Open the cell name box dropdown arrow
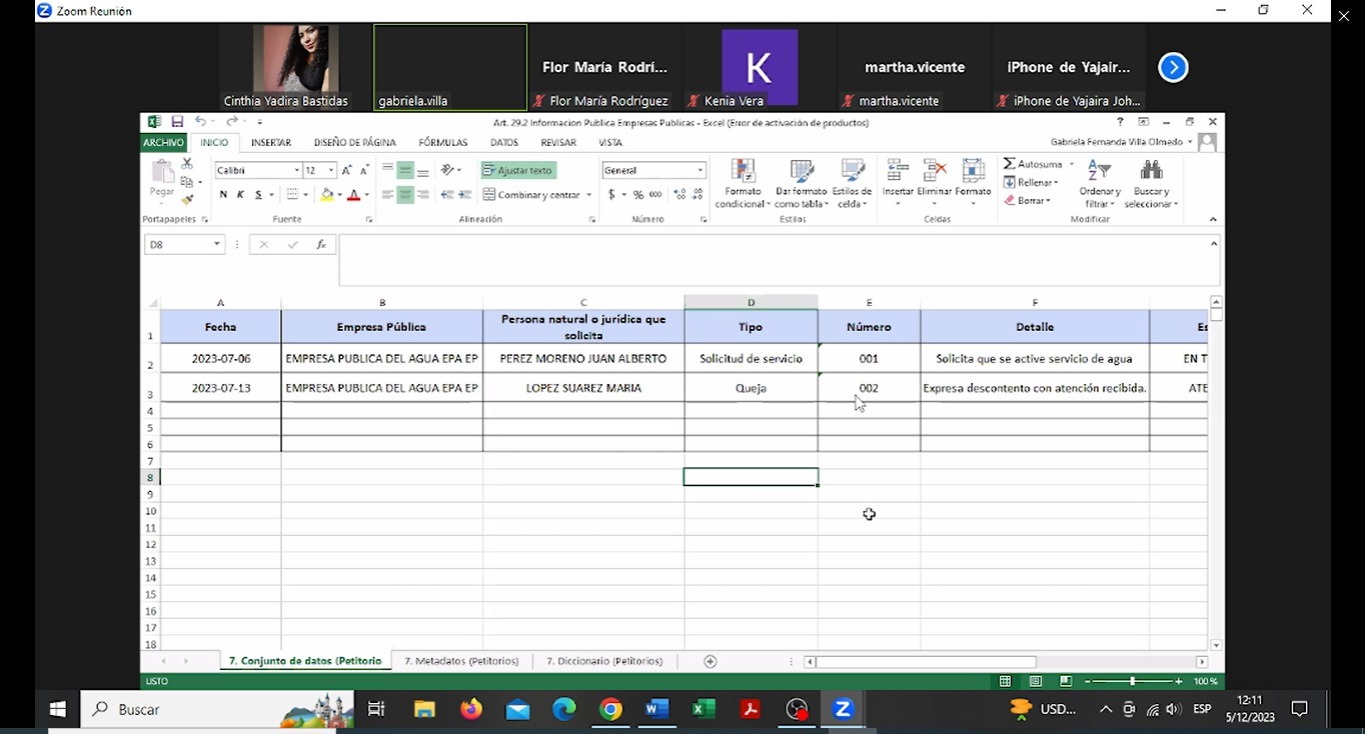The height and width of the screenshot is (734, 1365). click(217, 245)
